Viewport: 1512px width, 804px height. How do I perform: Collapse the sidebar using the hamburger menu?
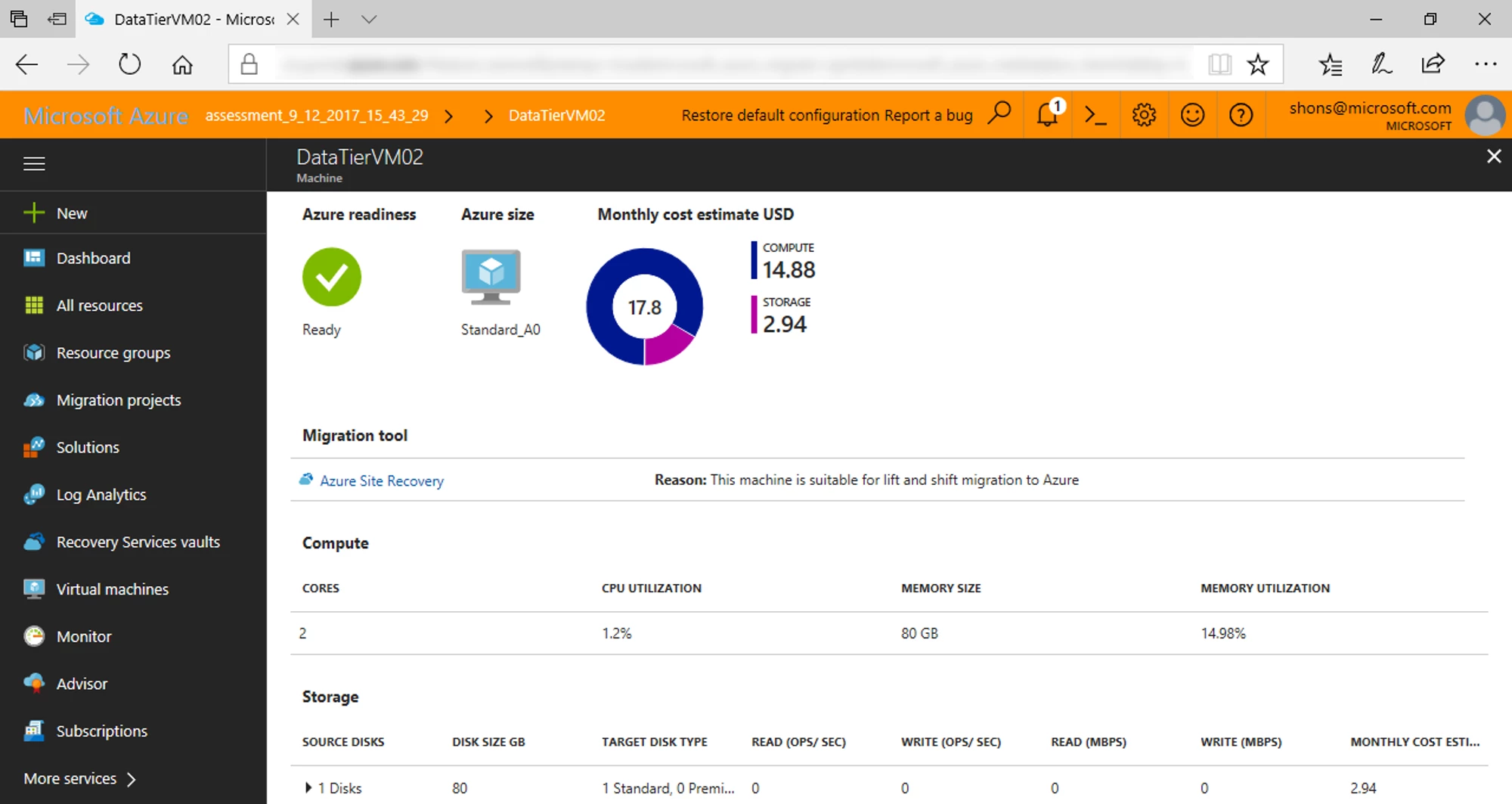coord(34,163)
